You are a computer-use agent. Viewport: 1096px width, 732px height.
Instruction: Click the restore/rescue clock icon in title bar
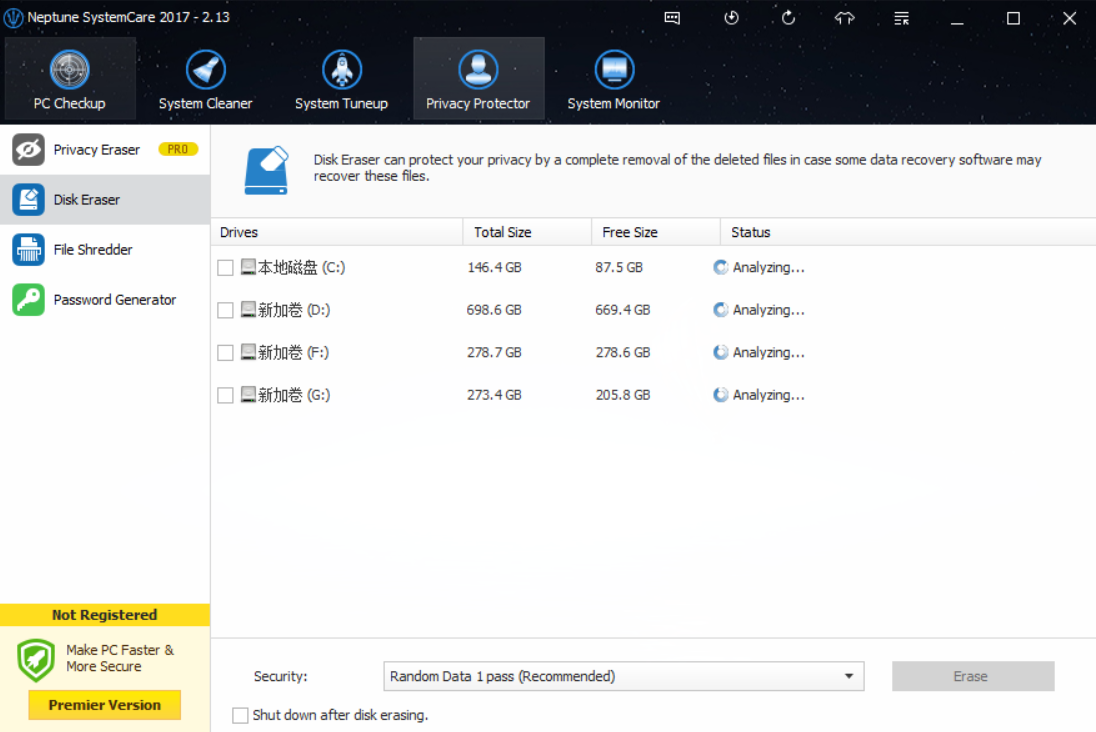click(x=731, y=18)
